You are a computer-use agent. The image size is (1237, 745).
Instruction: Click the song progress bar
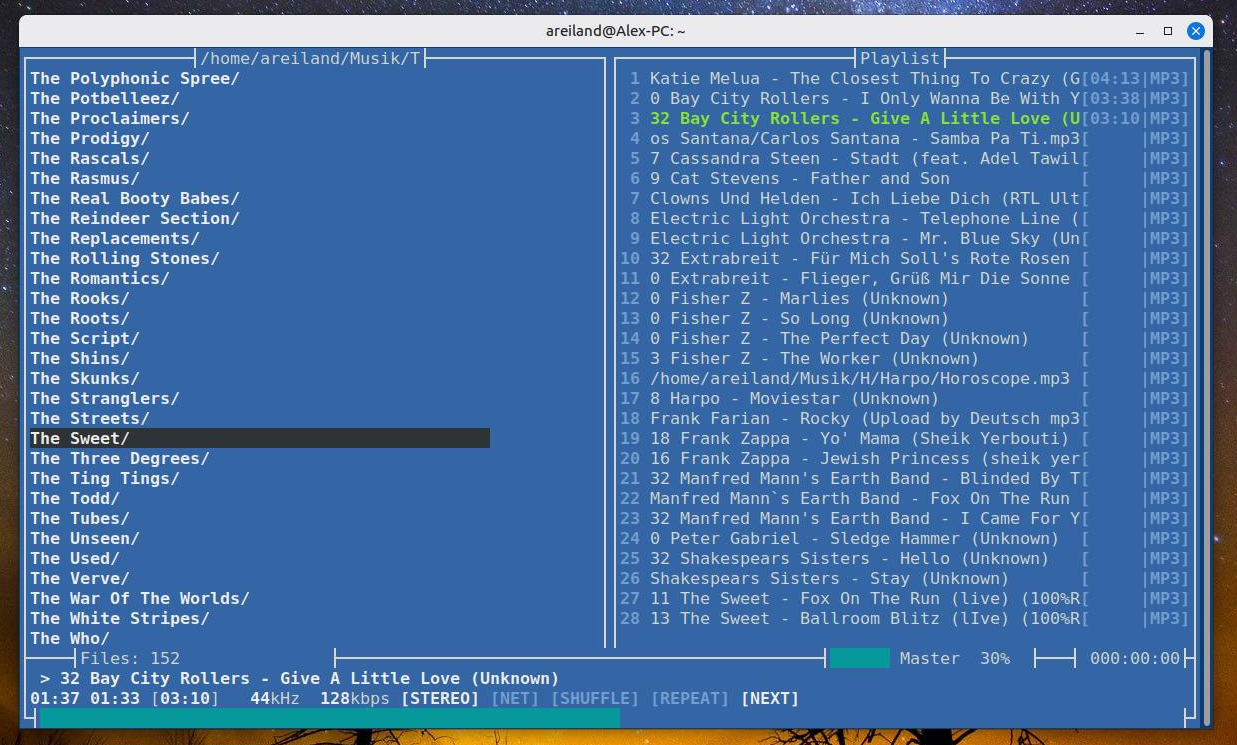point(610,717)
